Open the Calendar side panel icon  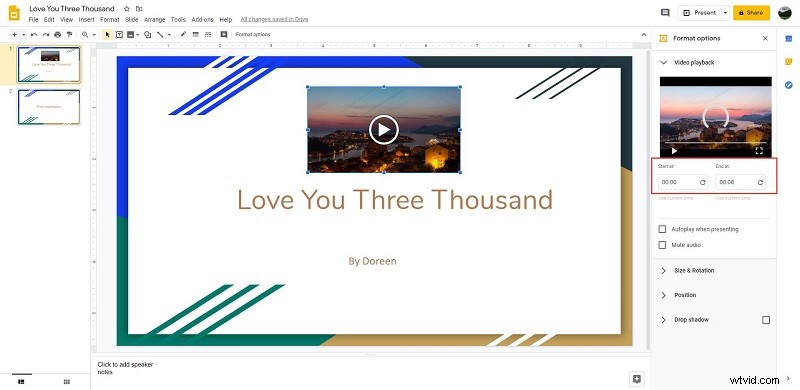click(x=788, y=38)
